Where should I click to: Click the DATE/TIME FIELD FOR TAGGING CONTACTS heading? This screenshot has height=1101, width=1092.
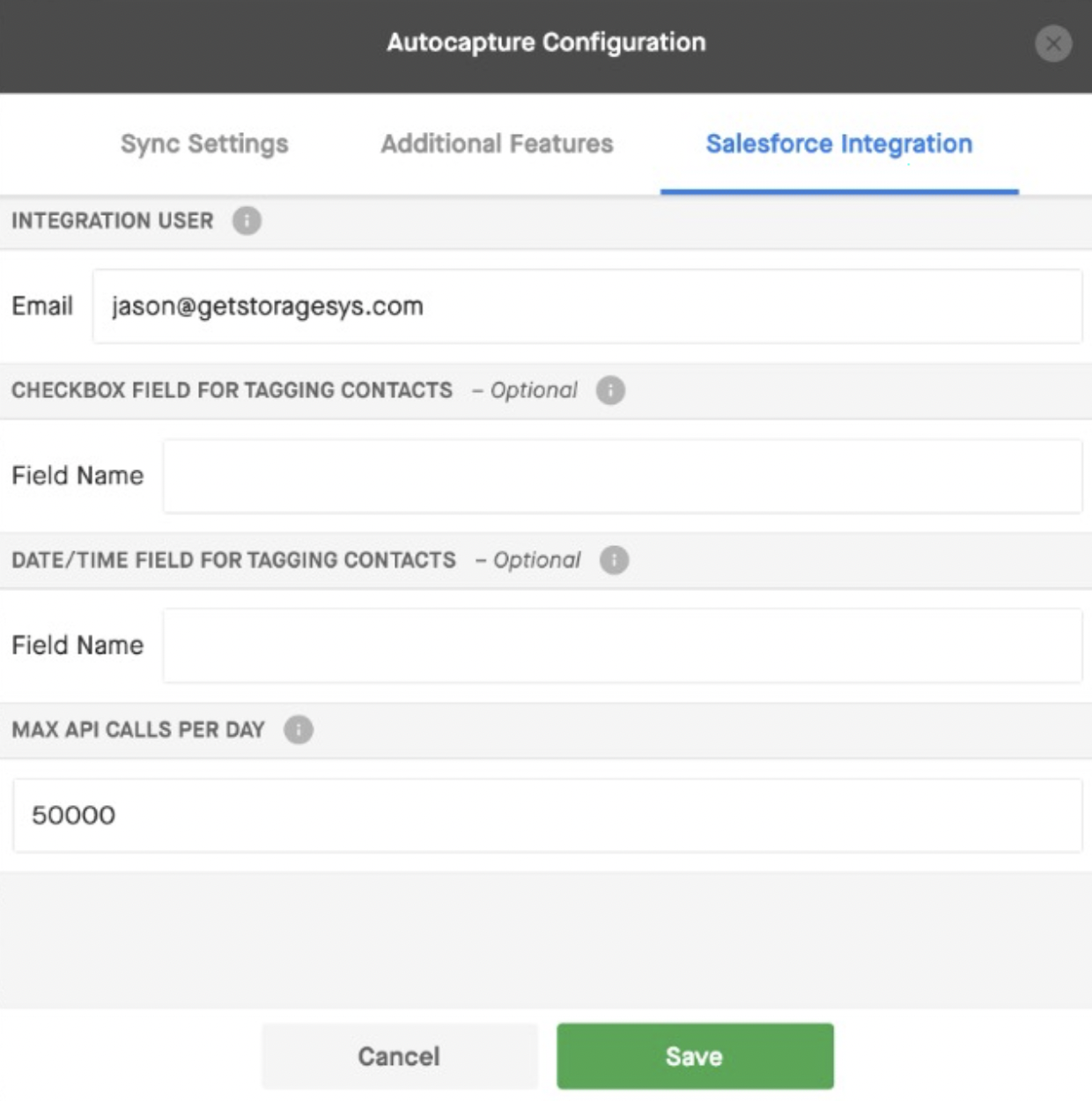coord(233,560)
